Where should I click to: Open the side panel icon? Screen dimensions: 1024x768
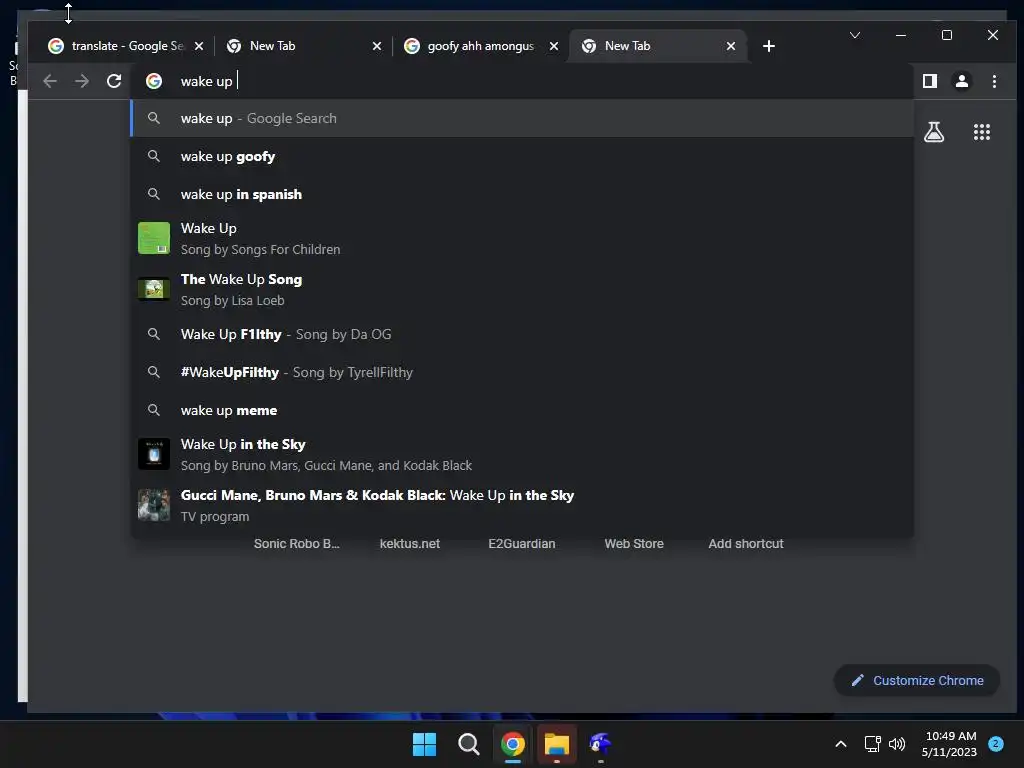930,81
